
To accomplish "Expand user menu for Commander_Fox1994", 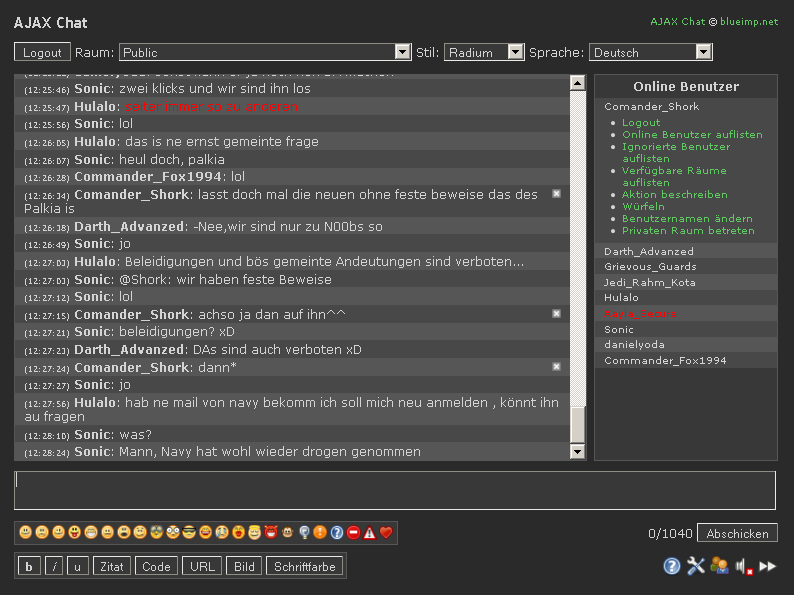I will coord(665,361).
